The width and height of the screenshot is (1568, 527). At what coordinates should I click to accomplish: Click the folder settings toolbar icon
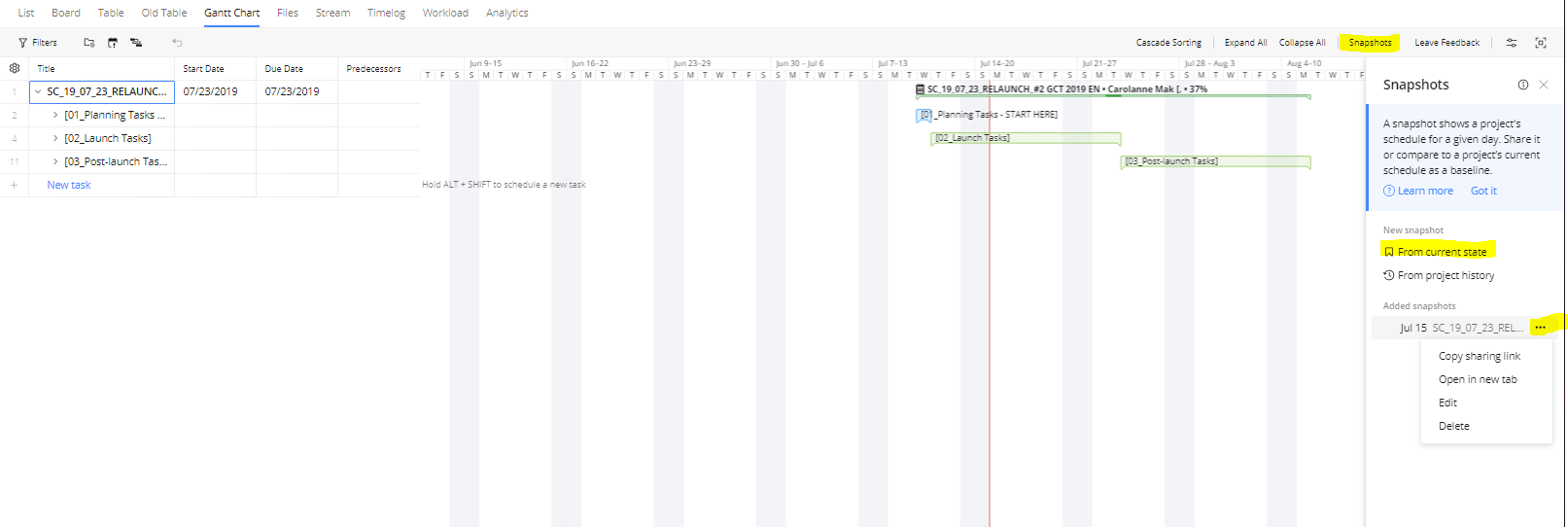pos(89,43)
